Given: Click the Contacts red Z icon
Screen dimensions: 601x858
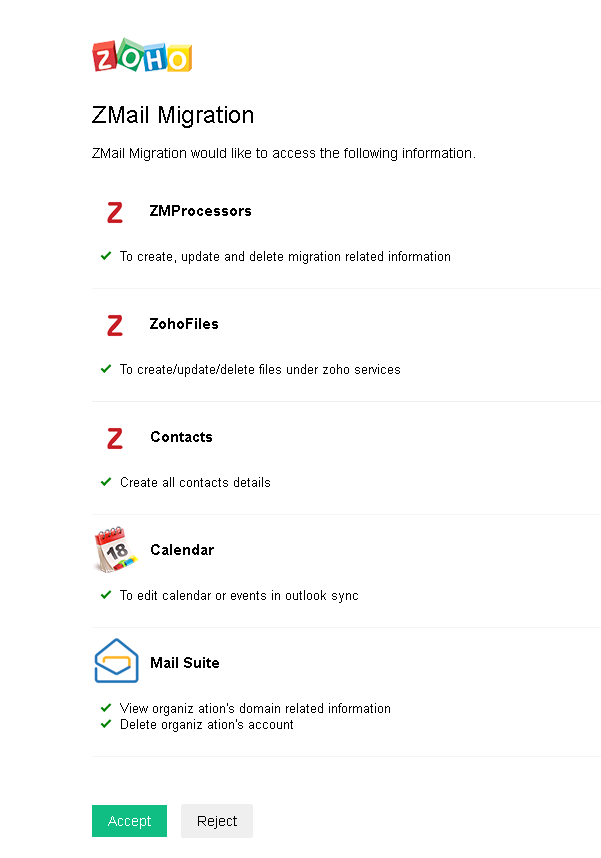Looking at the screenshot, I should pyautogui.click(x=115, y=438).
